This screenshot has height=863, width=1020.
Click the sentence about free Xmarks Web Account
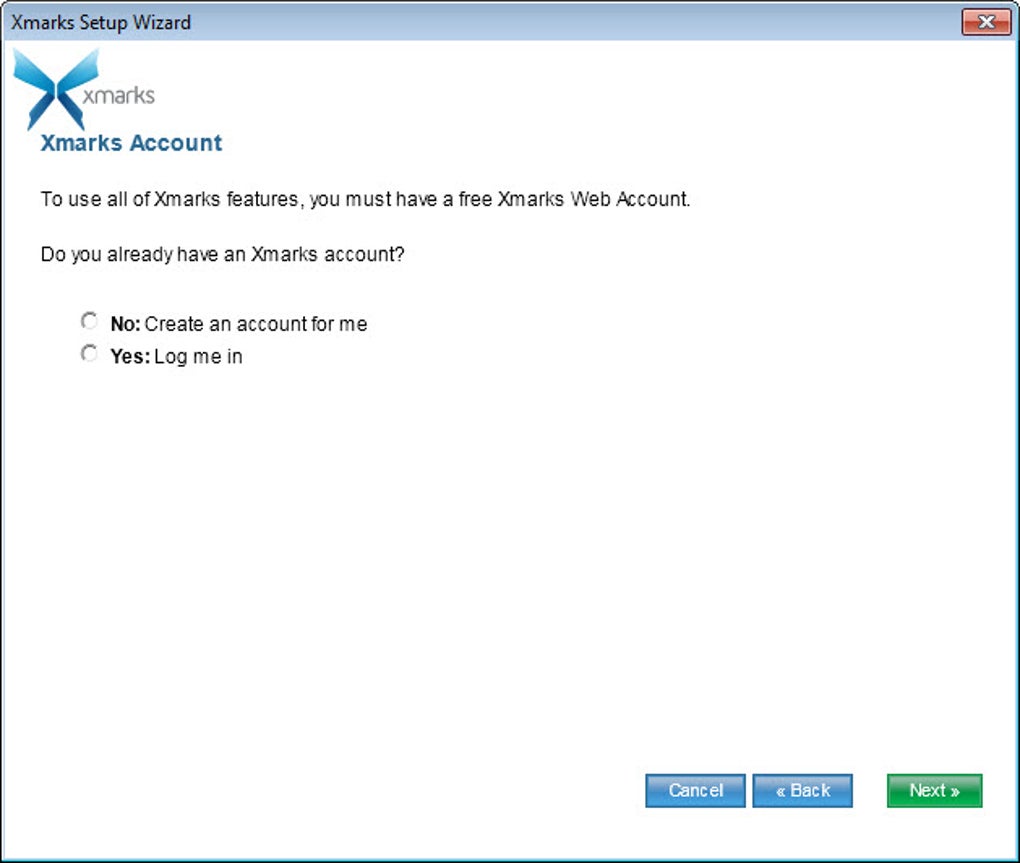point(366,199)
